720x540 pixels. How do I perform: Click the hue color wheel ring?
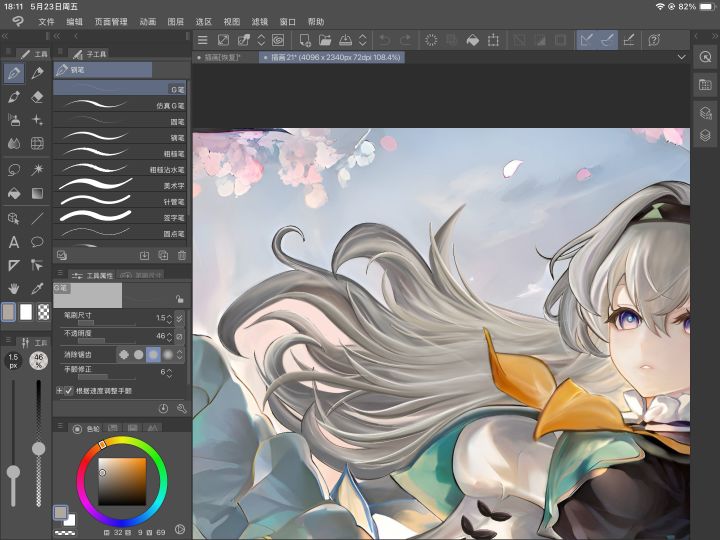tap(122, 440)
